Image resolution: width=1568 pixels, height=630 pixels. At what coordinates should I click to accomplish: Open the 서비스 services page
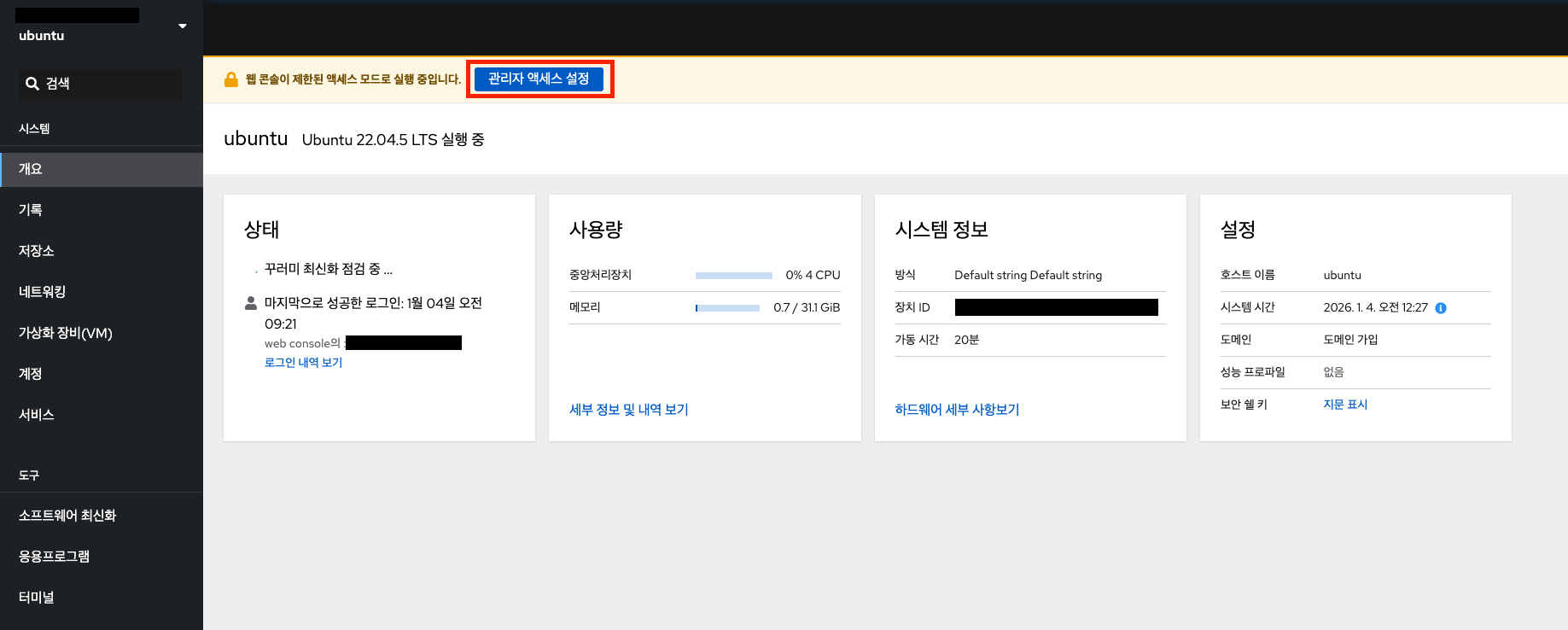pyautogui.click(x=37, y=415)
